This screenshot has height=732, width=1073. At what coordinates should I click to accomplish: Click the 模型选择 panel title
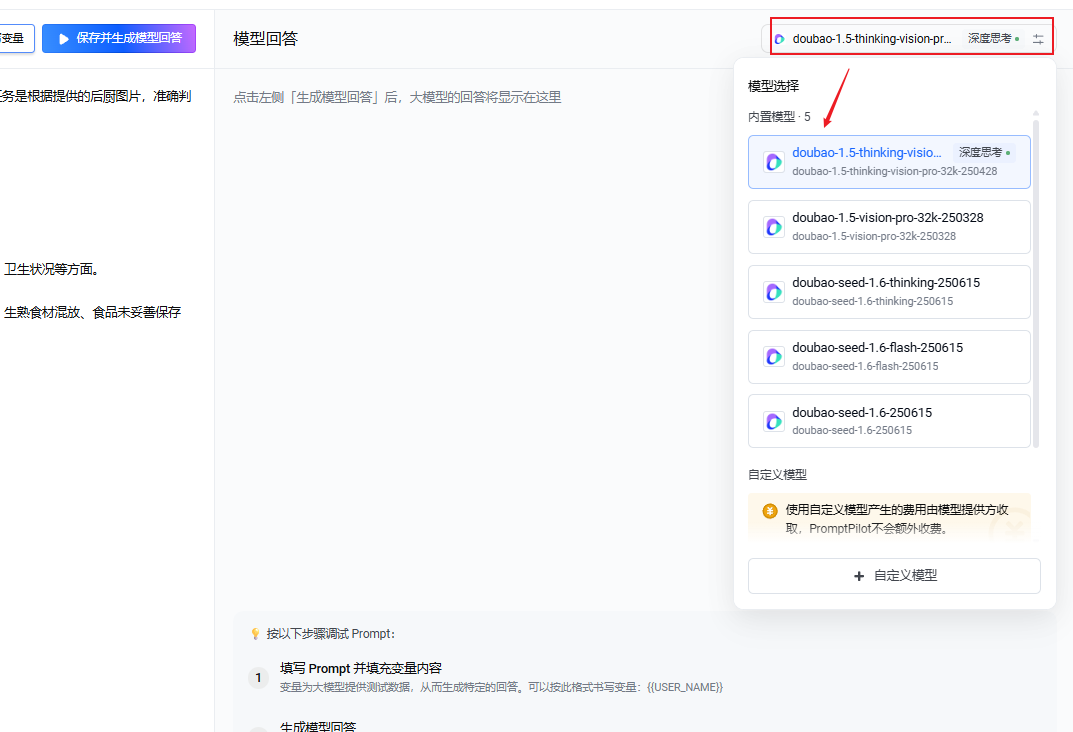pyautogui.click(x=773, y=86)
